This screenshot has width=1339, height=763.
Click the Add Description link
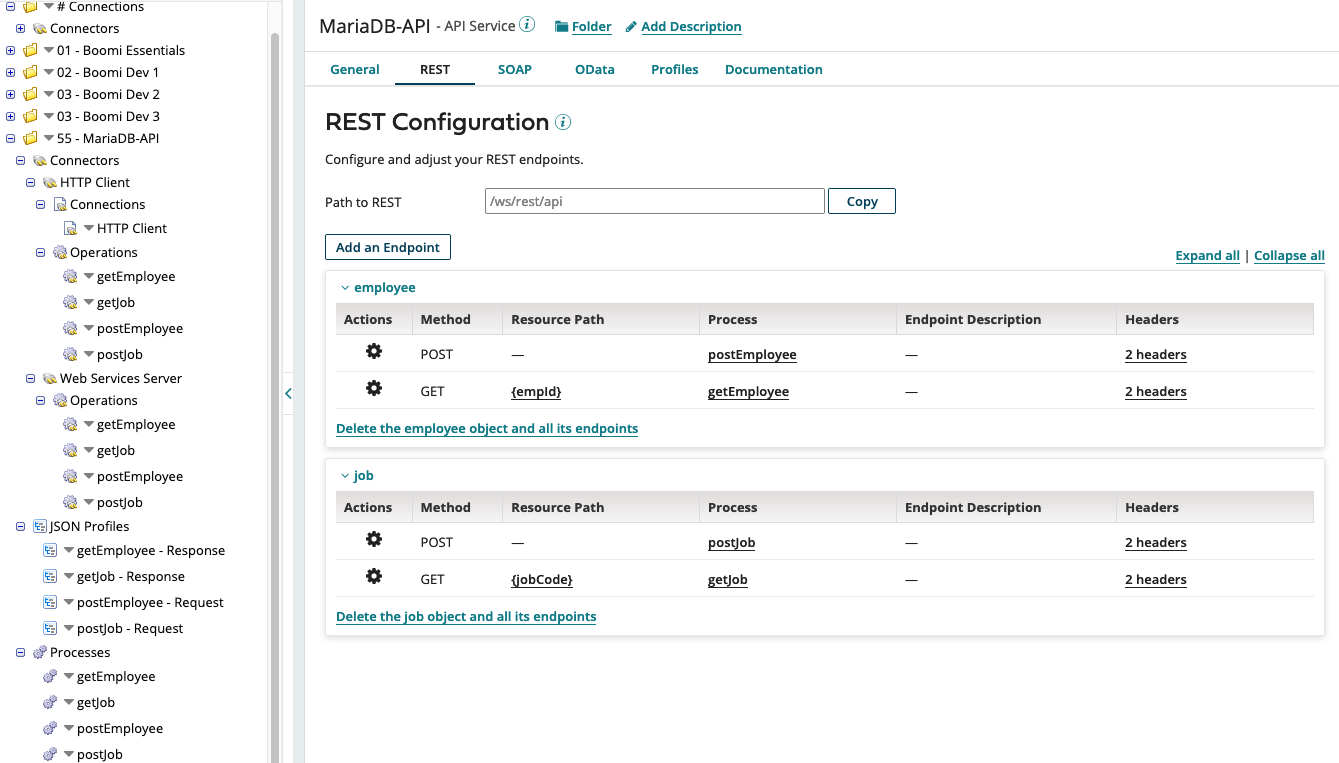691,27
